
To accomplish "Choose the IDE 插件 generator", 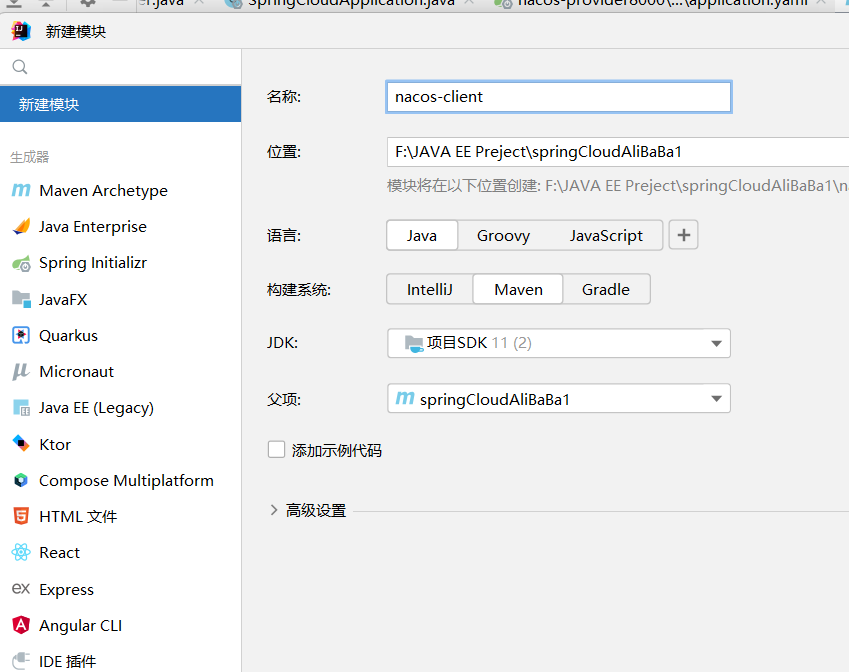I will point(120,661).
